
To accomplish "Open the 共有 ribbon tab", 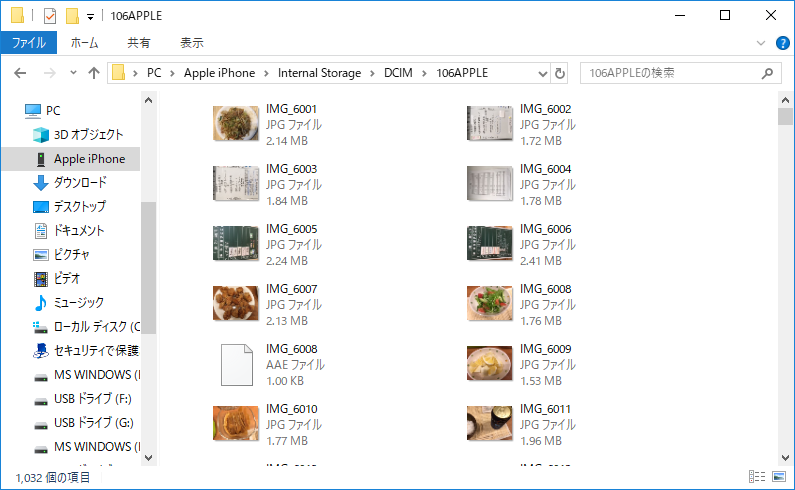I will 138,43.
